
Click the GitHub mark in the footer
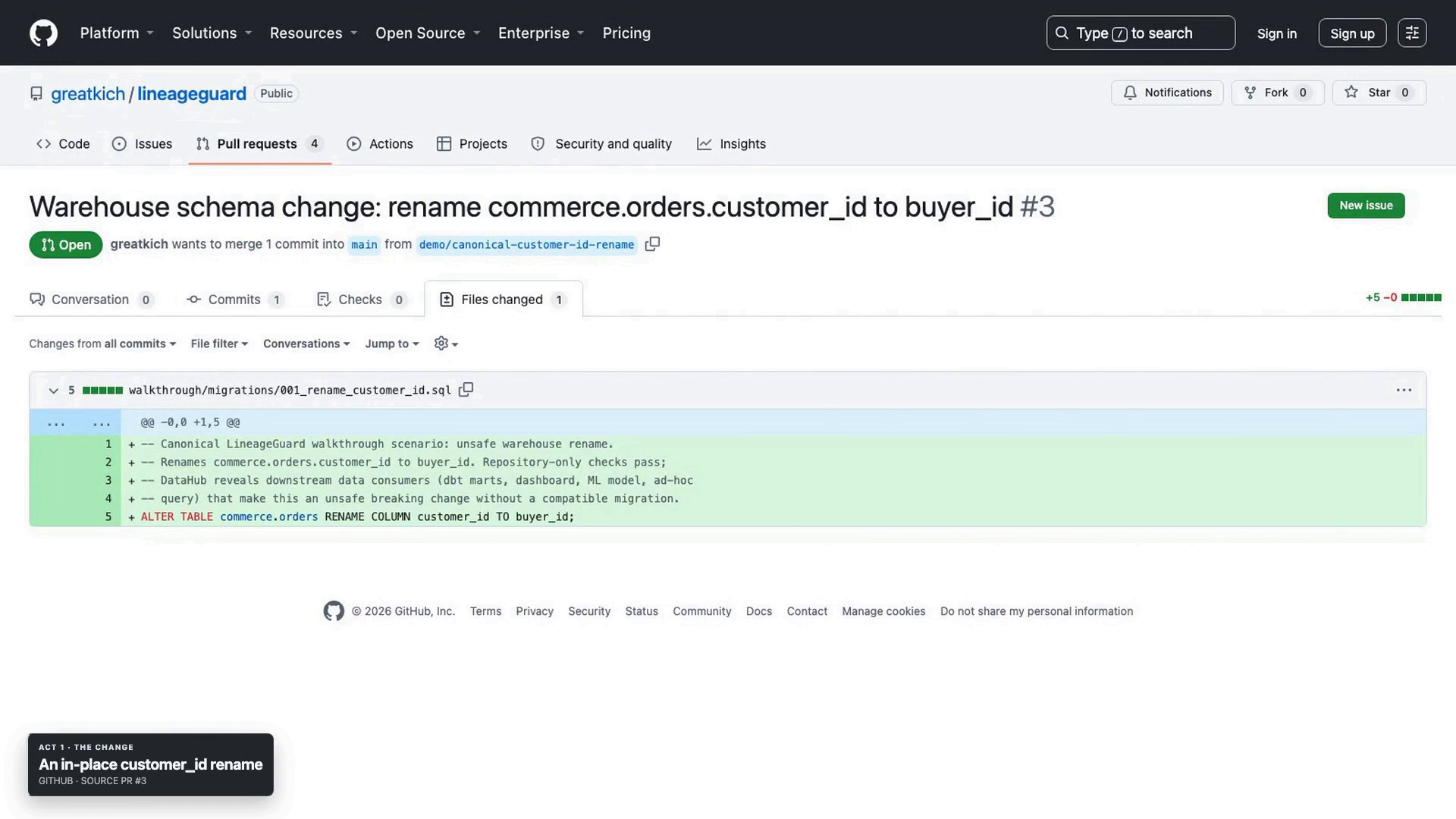(334, 611)
